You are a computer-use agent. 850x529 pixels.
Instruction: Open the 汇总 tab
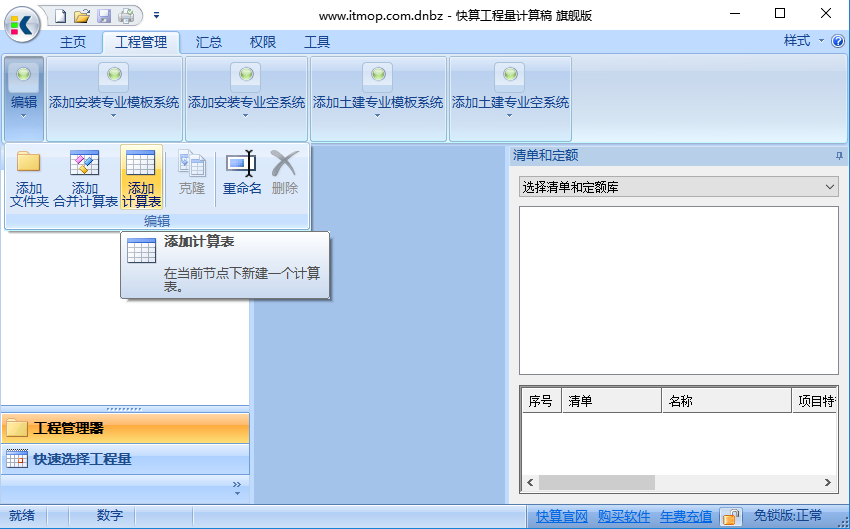pyautogui.click(x=209, y=42)
